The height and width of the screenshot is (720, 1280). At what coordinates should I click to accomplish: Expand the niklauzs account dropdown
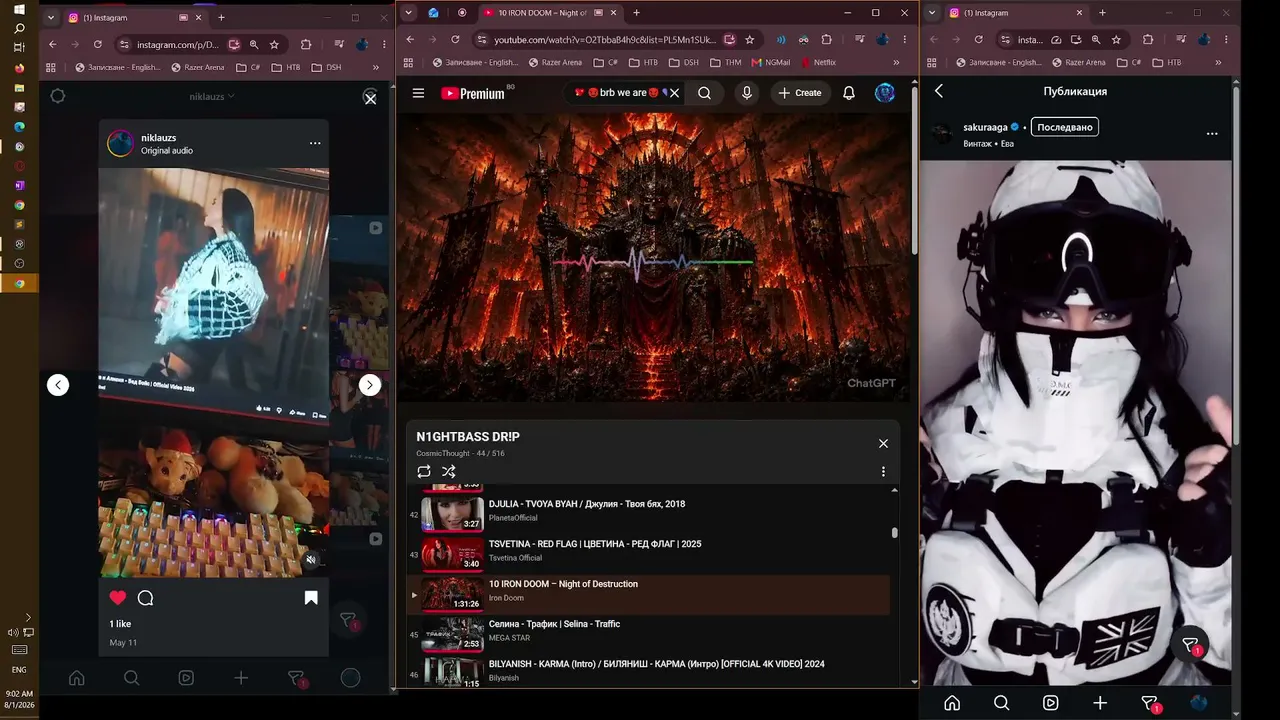click(212, 97)
